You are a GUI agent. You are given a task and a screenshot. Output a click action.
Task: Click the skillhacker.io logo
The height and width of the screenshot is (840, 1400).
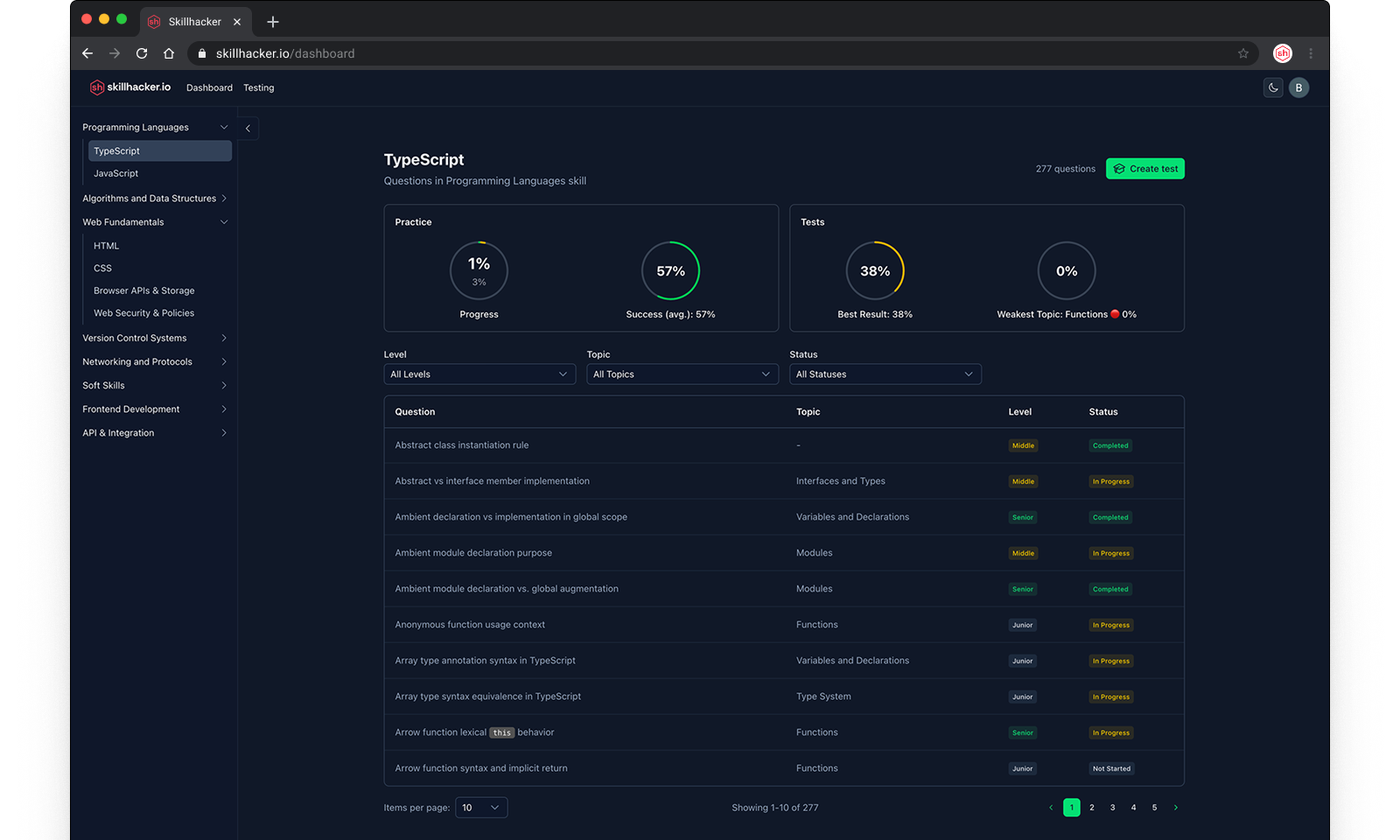tap(130, 87)
